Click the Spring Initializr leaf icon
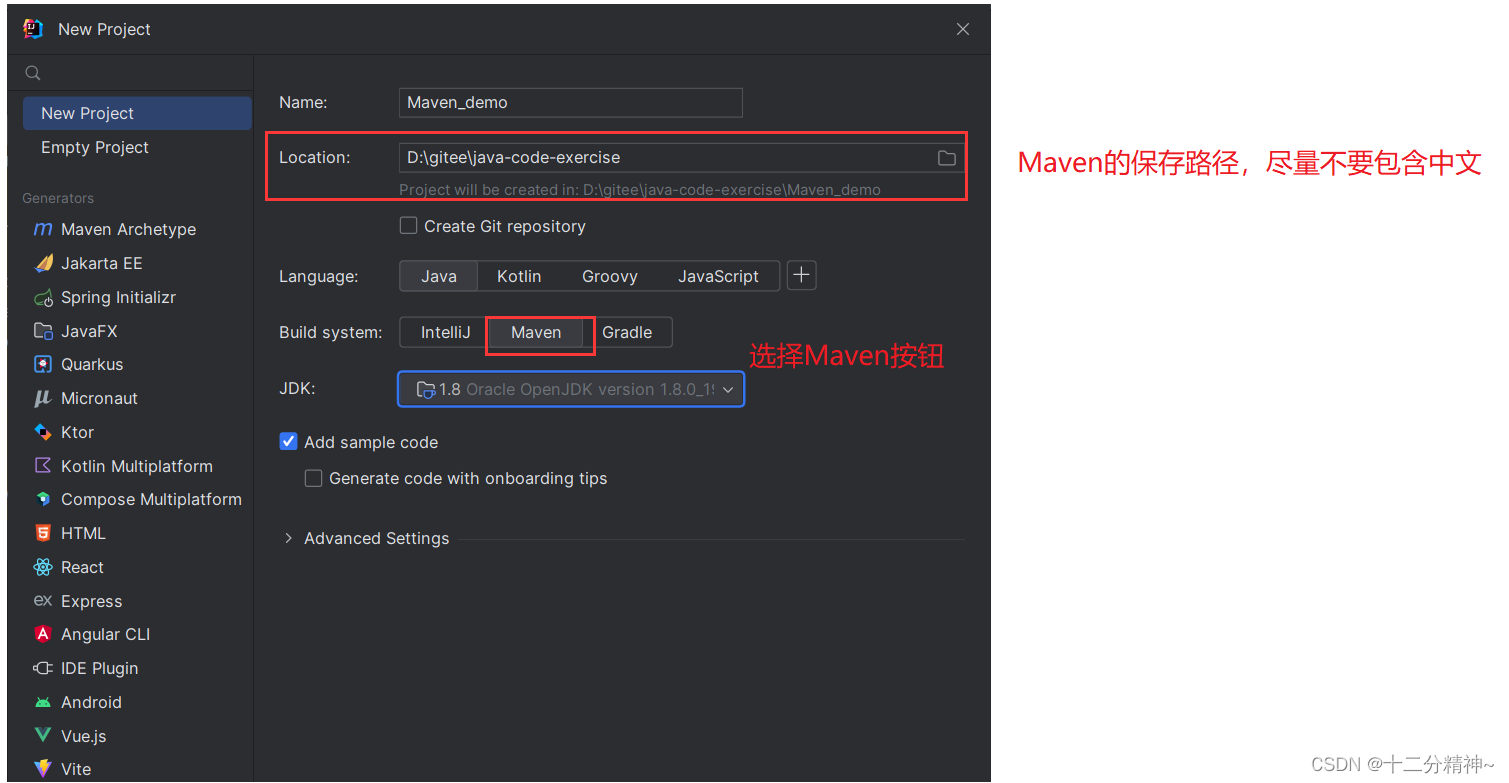This screenshot has width=1509, height=783. point(43,297)
